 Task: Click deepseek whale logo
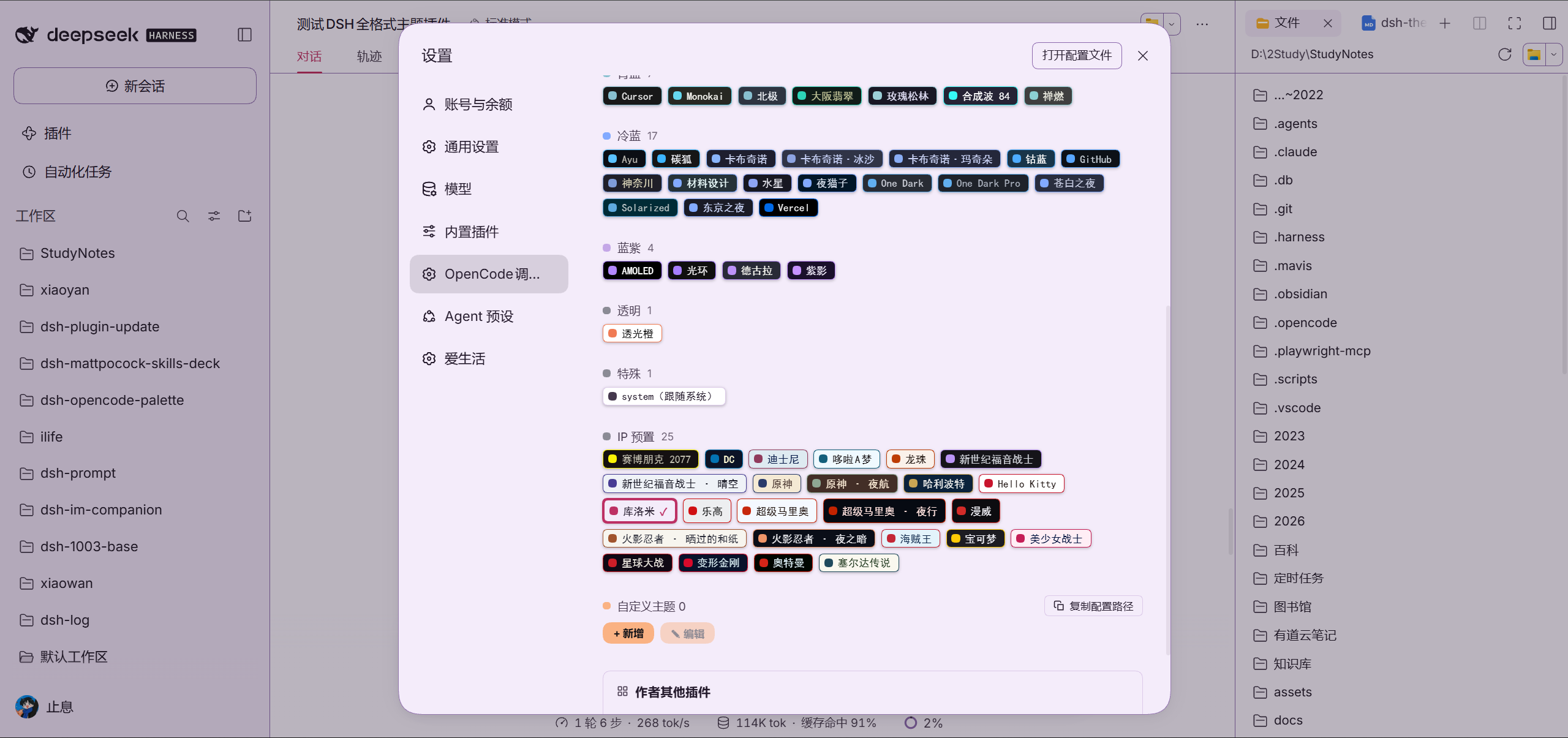click(x=27, y=35)
